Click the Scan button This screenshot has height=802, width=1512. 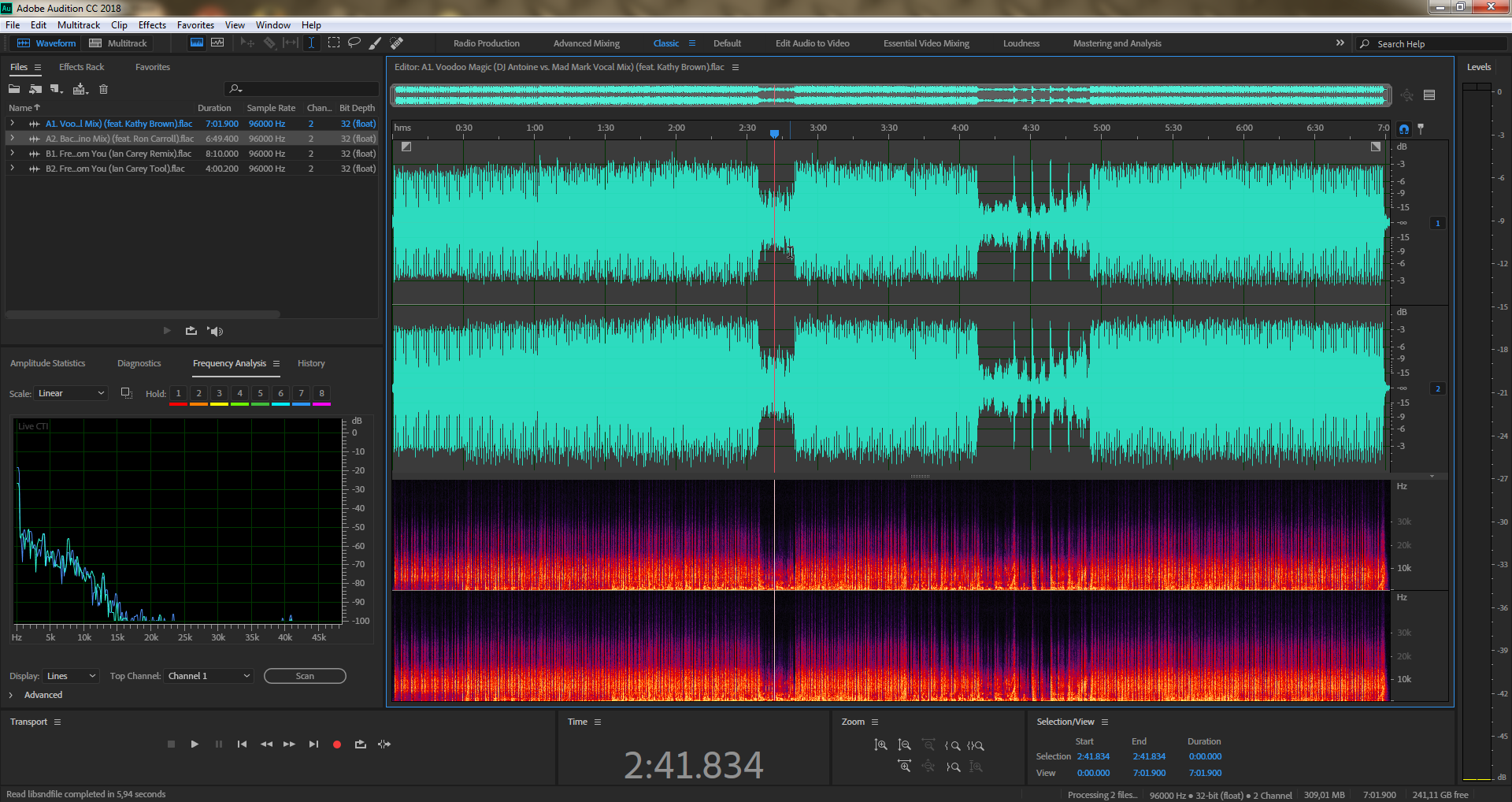point(305,676)
